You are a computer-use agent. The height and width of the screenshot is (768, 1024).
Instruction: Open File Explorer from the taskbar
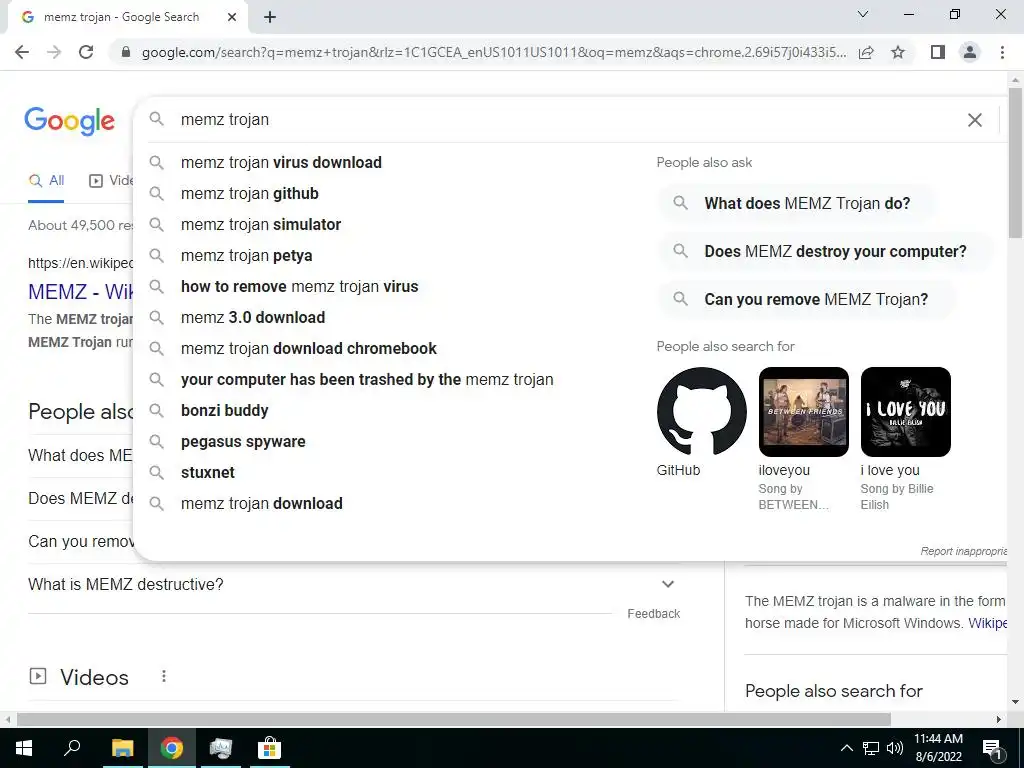122,748
